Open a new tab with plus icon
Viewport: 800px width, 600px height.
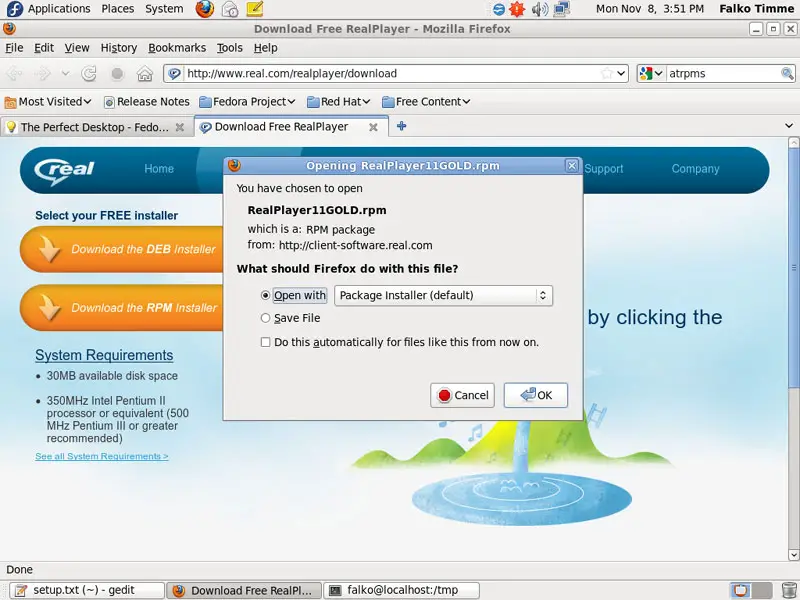[402, 126]
